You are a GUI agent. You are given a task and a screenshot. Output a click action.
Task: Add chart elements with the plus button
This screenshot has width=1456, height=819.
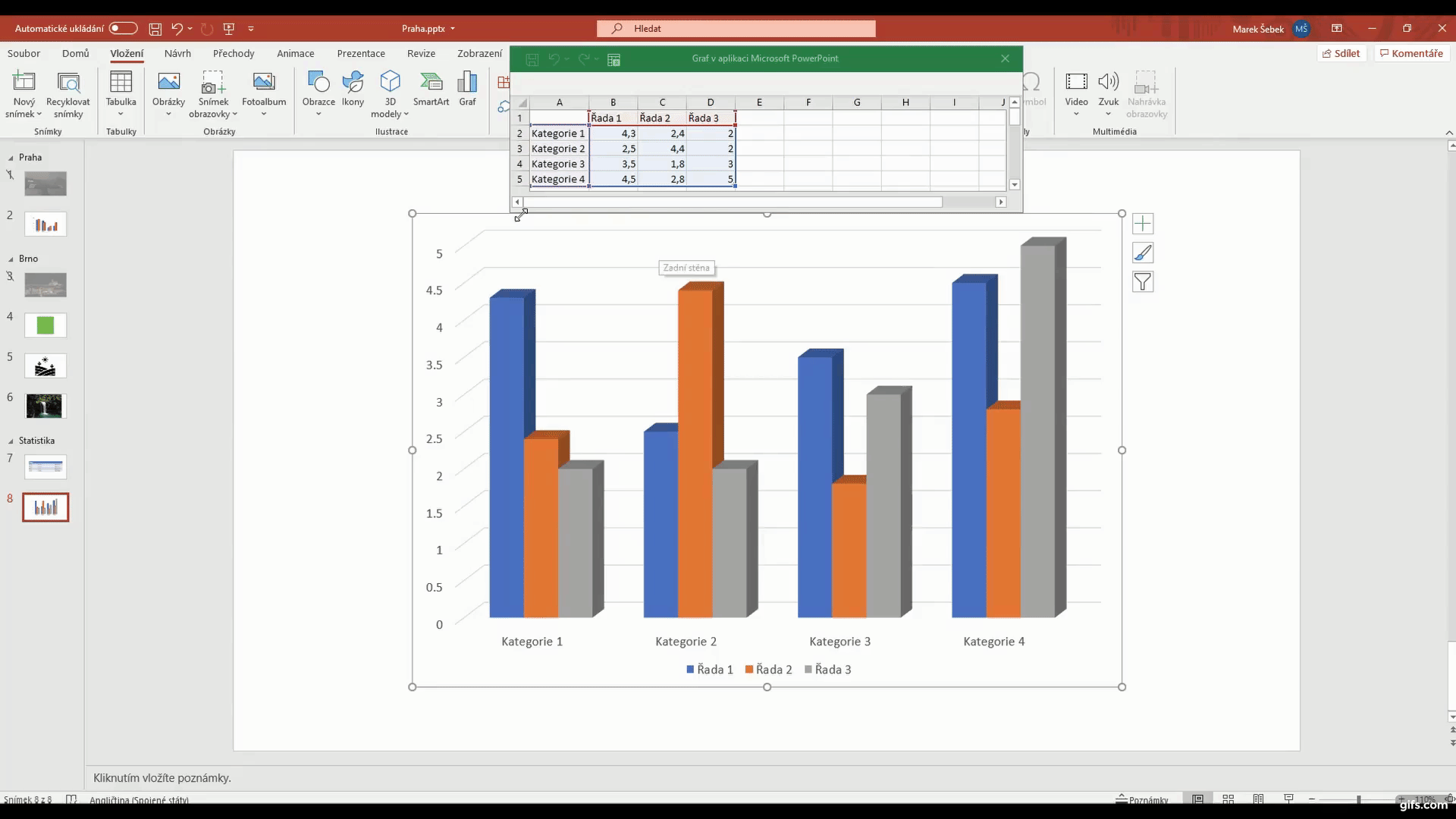click(x=1144, y=223)
